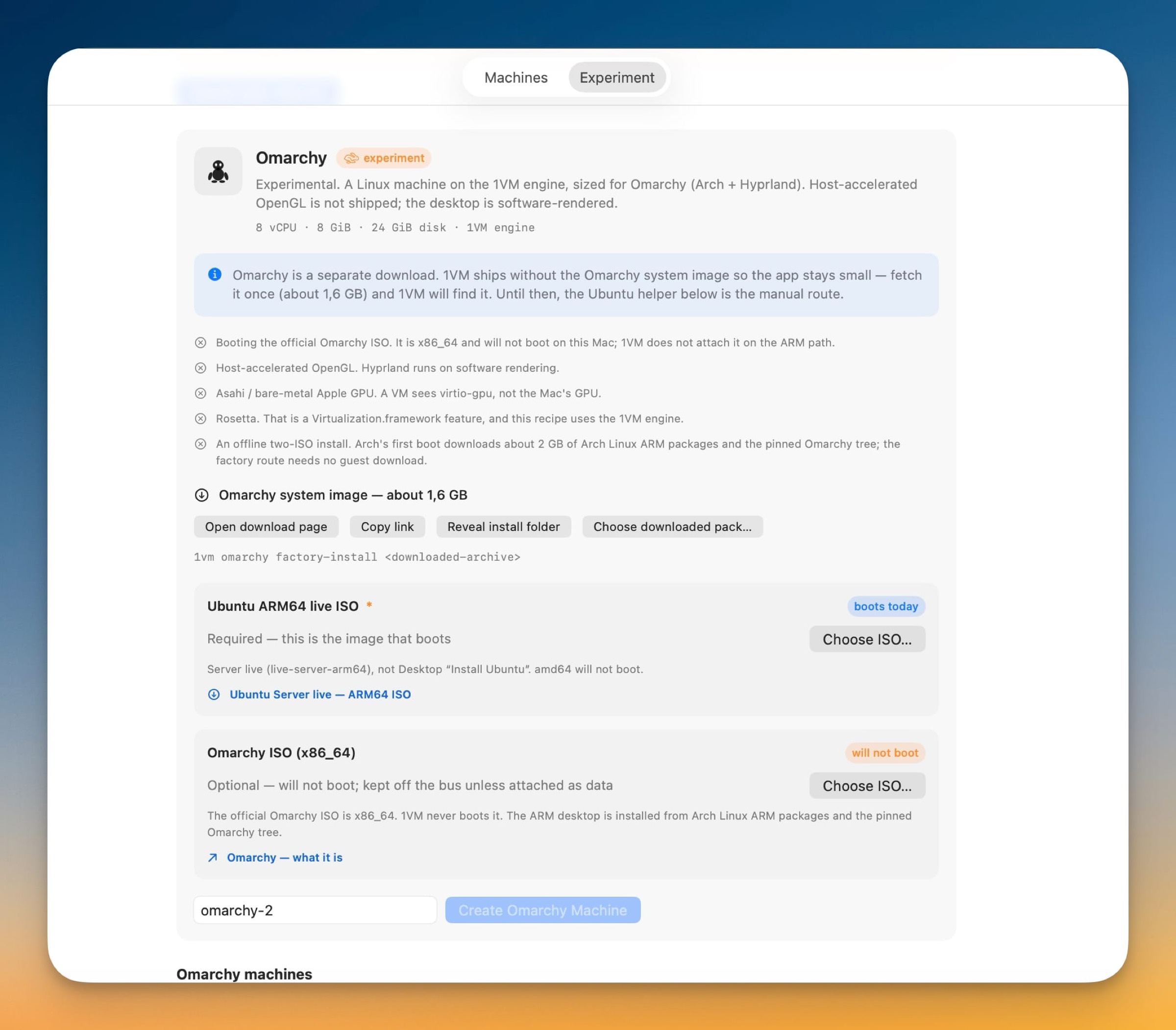Screen dimensions: 1176x1030
Task: Choose ISO for Ubuntu ARM64 live ISO
Action: point(867,639)
